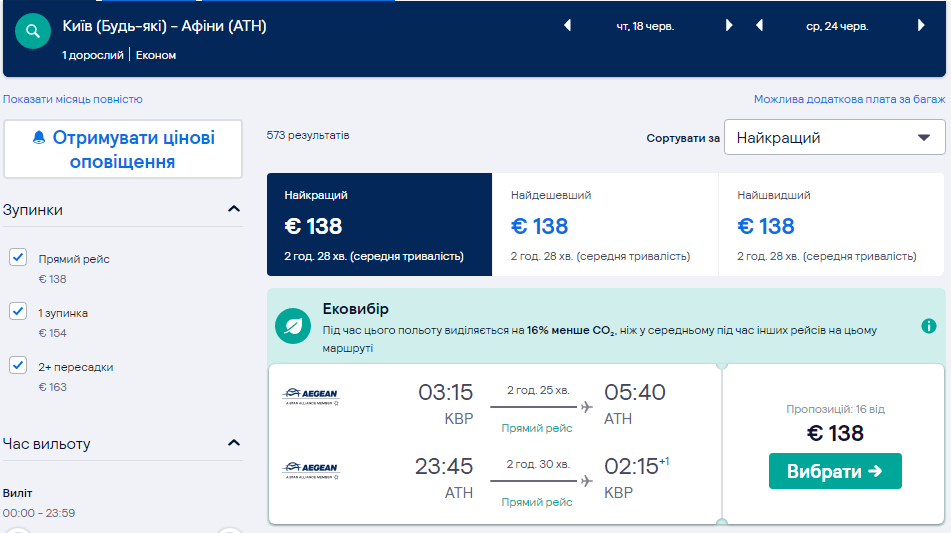Screen dimensions: 951x533
Task: Collapse the Зупинки filter section
Action: point(234,210)
